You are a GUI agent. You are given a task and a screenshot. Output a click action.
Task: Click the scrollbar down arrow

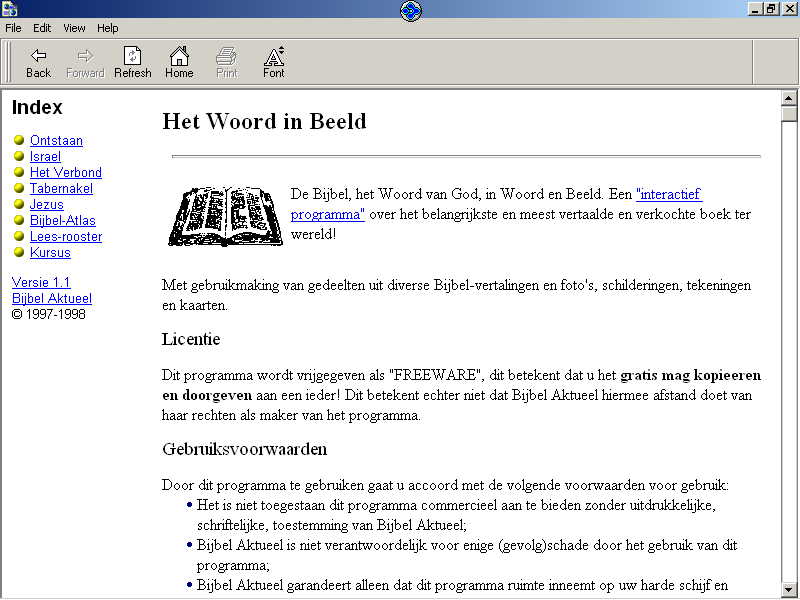(789, 588)
